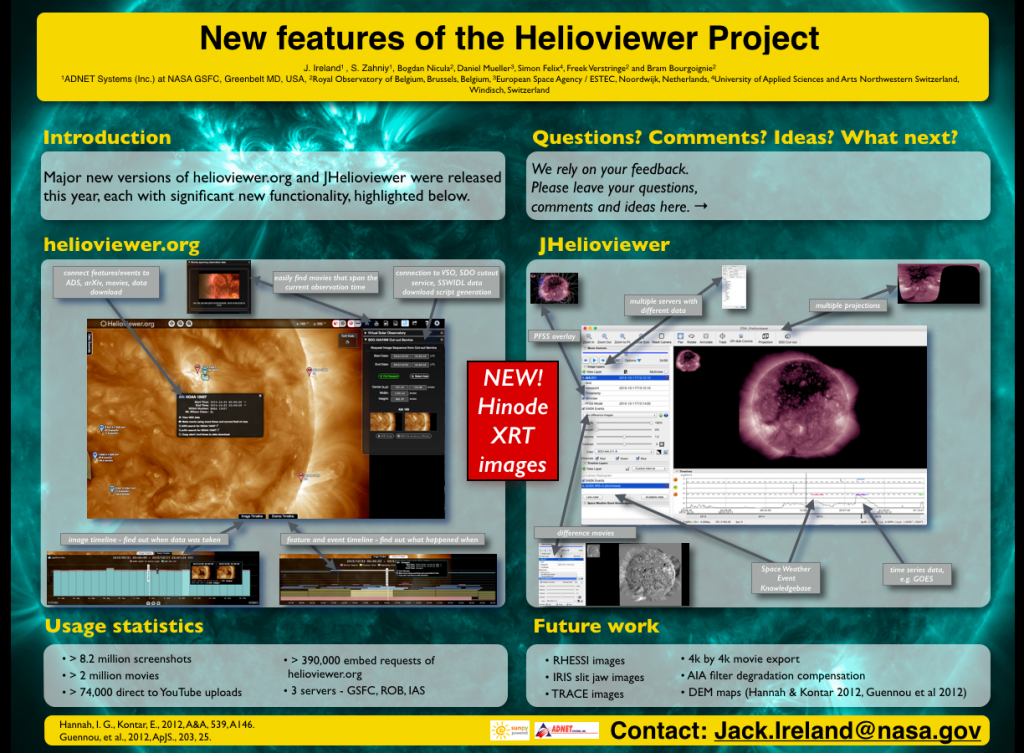Viewport: 1024px width, 753px height.
Task: Open the difference images dropdown
Action: (620, 415)
